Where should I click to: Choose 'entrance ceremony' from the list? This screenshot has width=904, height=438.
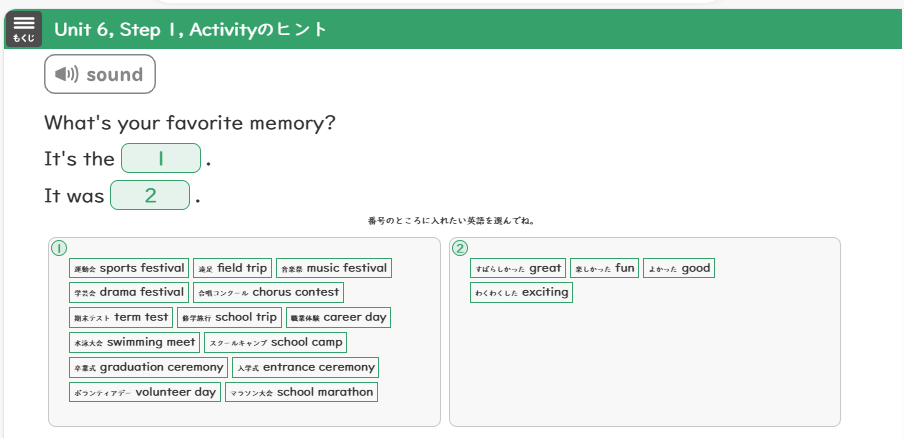point(305,367)
